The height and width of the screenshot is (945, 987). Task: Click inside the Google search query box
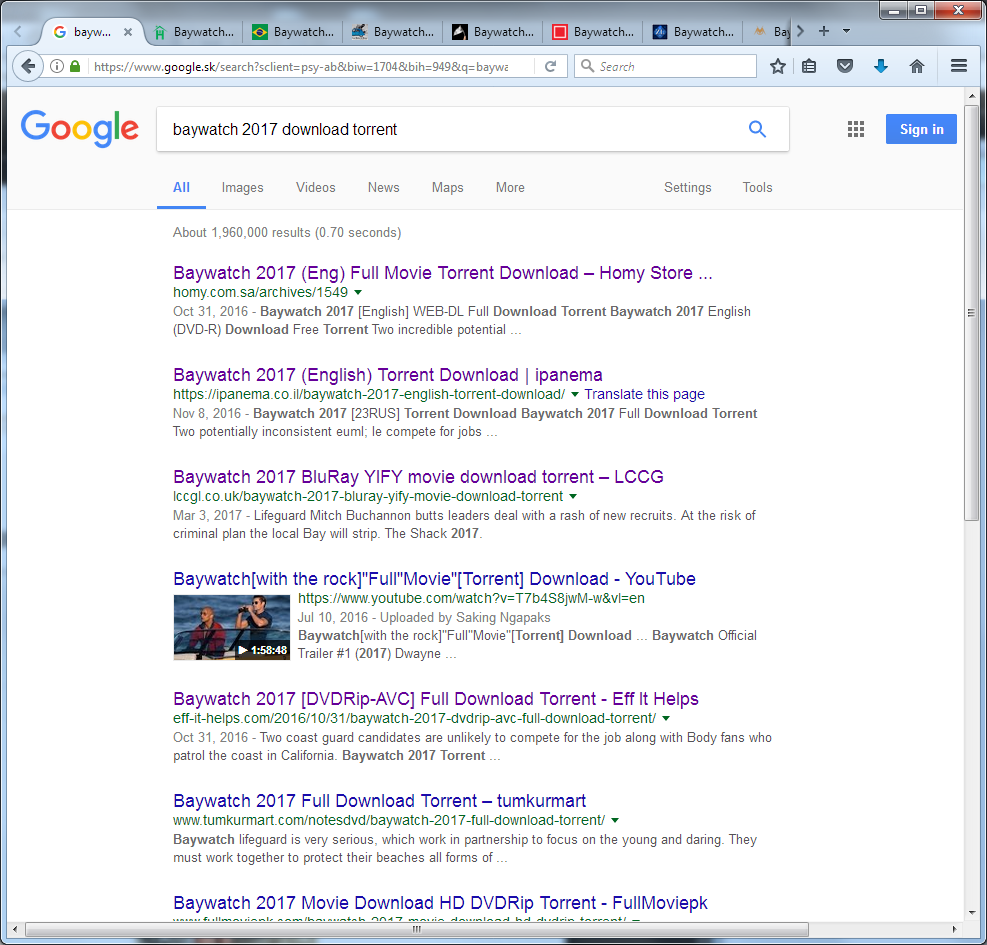coord(453,129)
